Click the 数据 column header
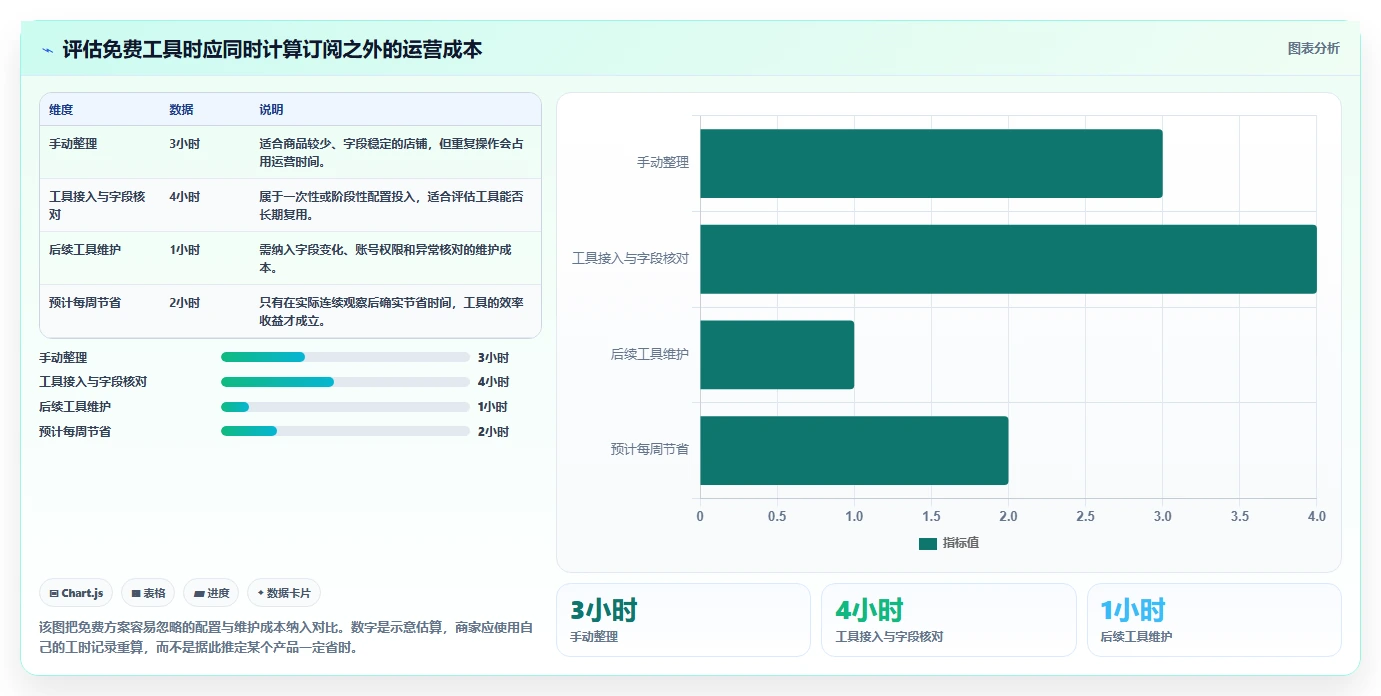Viewport: 1381px width, 696px height. (x=181, y=110)
